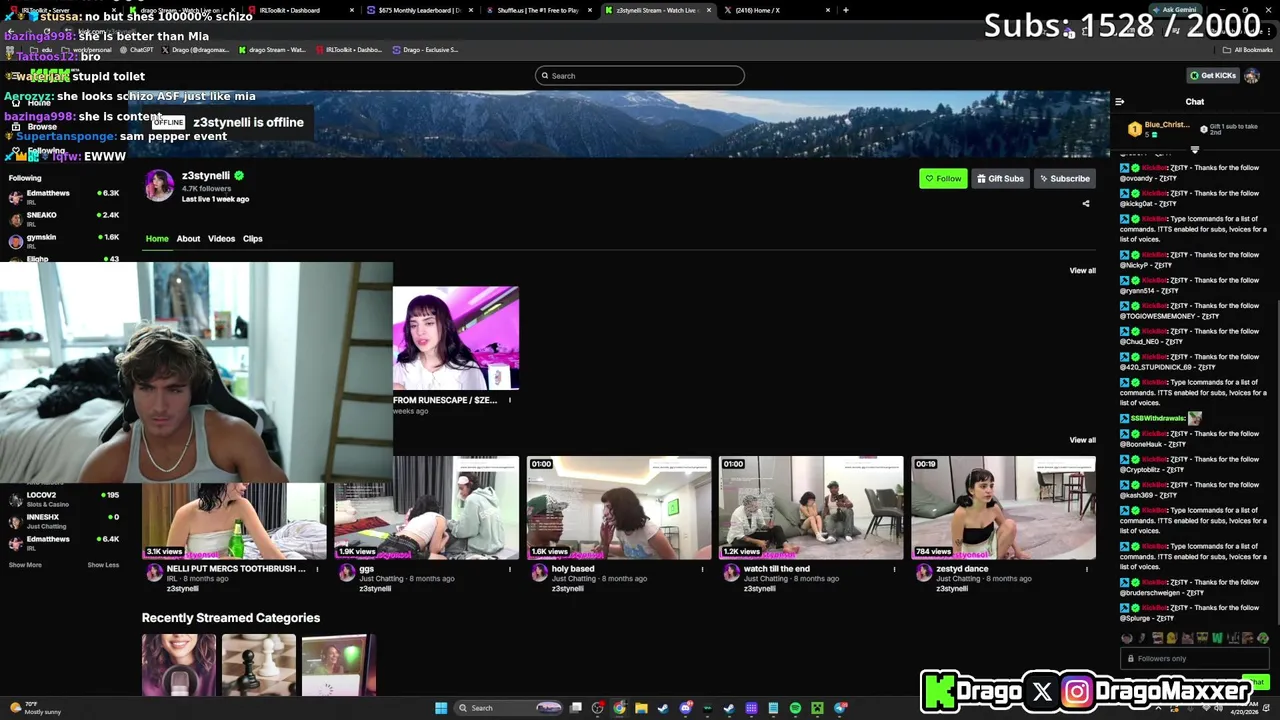Open the chess category thumbnail
Viewport: 1280px width, 720px height.
tap(259, 665)
